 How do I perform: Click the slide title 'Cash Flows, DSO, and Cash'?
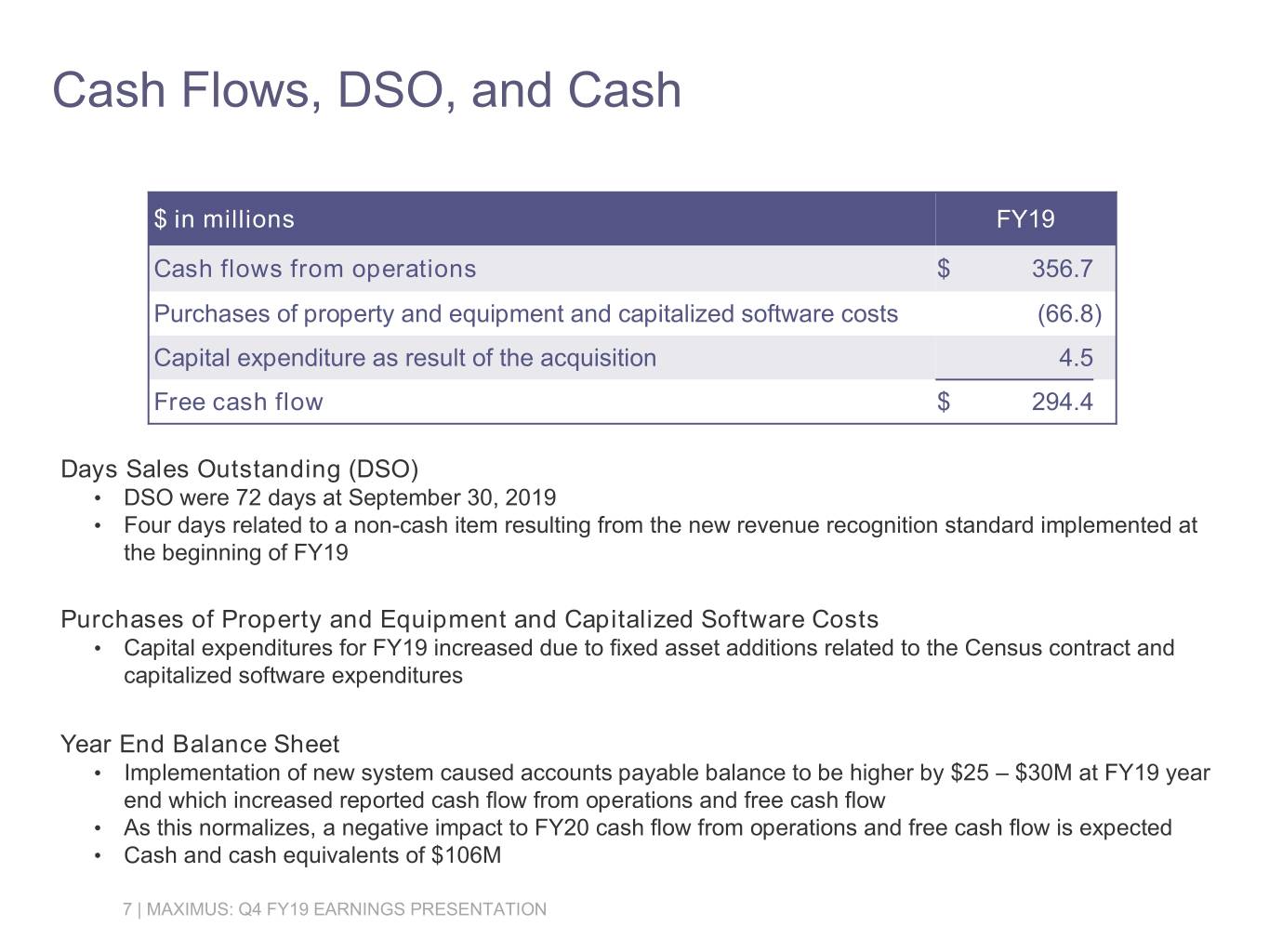366,90
